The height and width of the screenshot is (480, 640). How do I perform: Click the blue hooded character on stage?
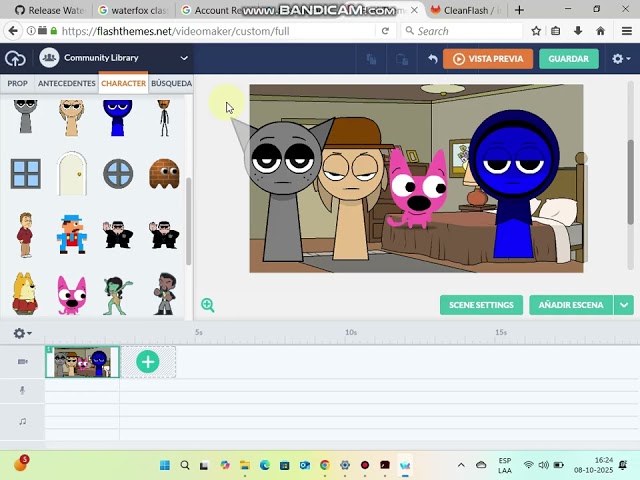pos(513,184)
